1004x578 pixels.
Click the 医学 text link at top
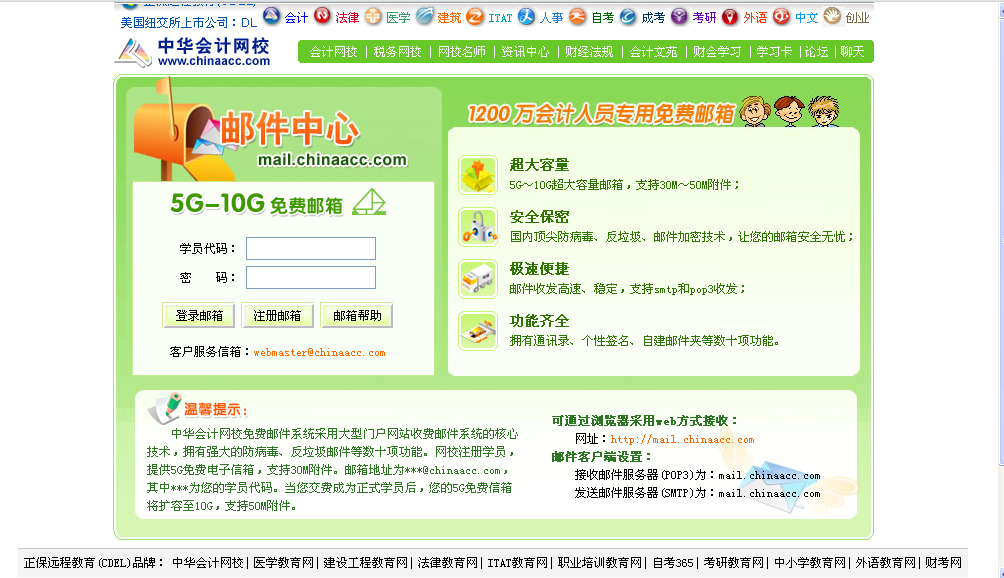[398, 18]
